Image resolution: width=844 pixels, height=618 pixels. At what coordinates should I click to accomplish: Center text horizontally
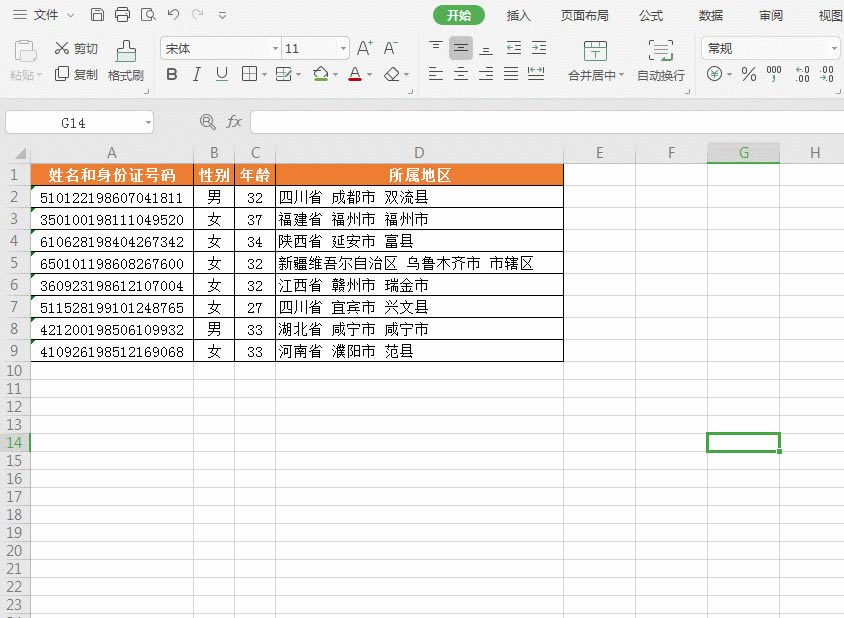(461, 74)
